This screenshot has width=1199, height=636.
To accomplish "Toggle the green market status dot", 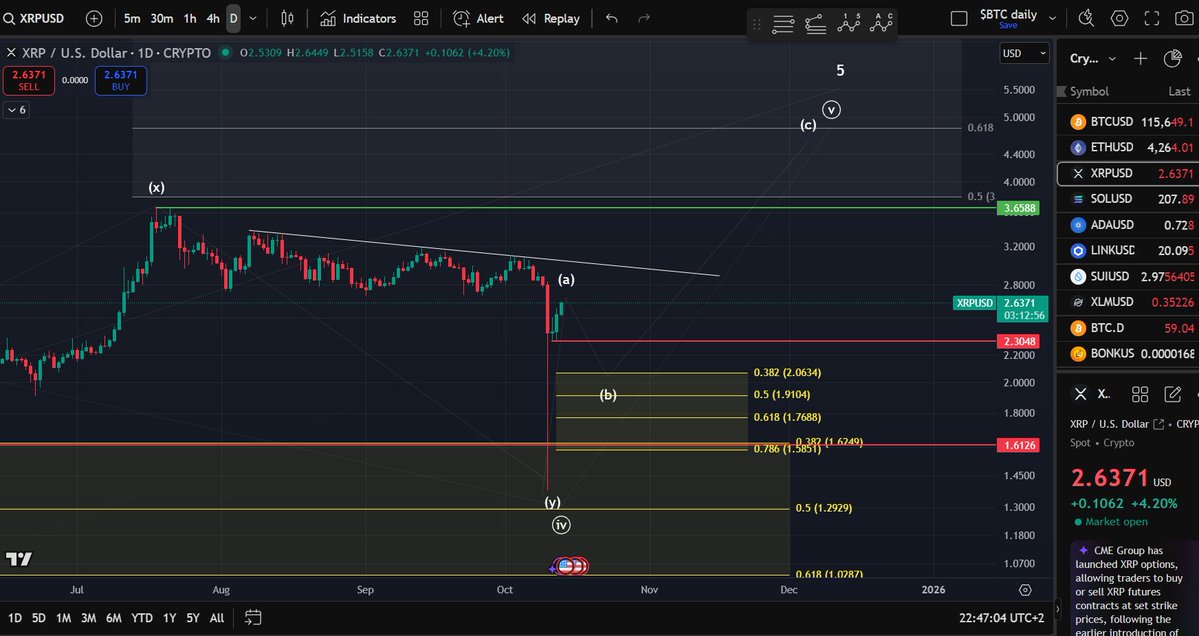I will tap(225, 53).
